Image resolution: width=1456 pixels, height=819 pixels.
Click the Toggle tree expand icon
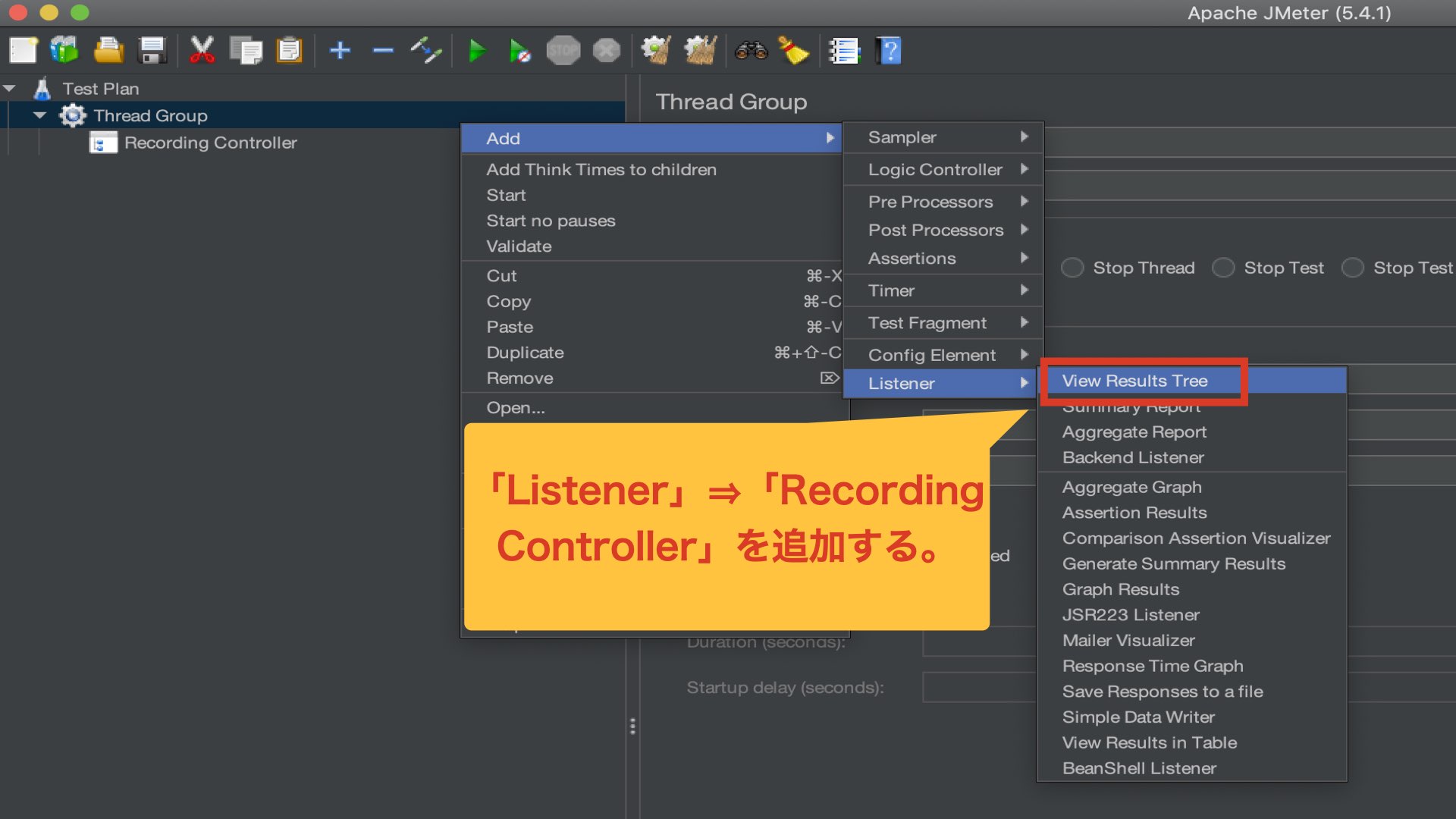click(426, 51)
